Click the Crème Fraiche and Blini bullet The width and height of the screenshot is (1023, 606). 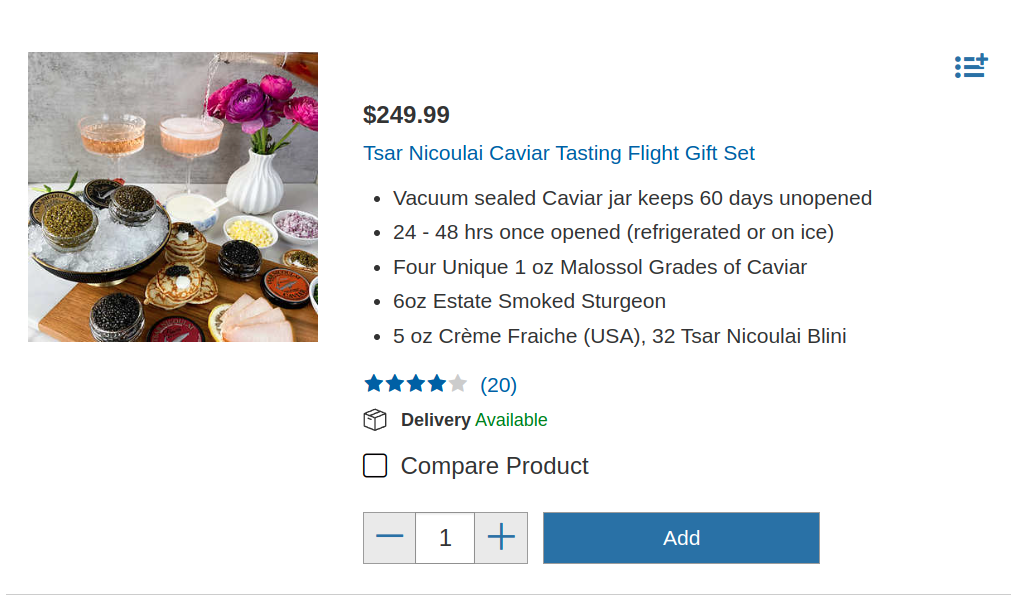[x=620, y=336]
